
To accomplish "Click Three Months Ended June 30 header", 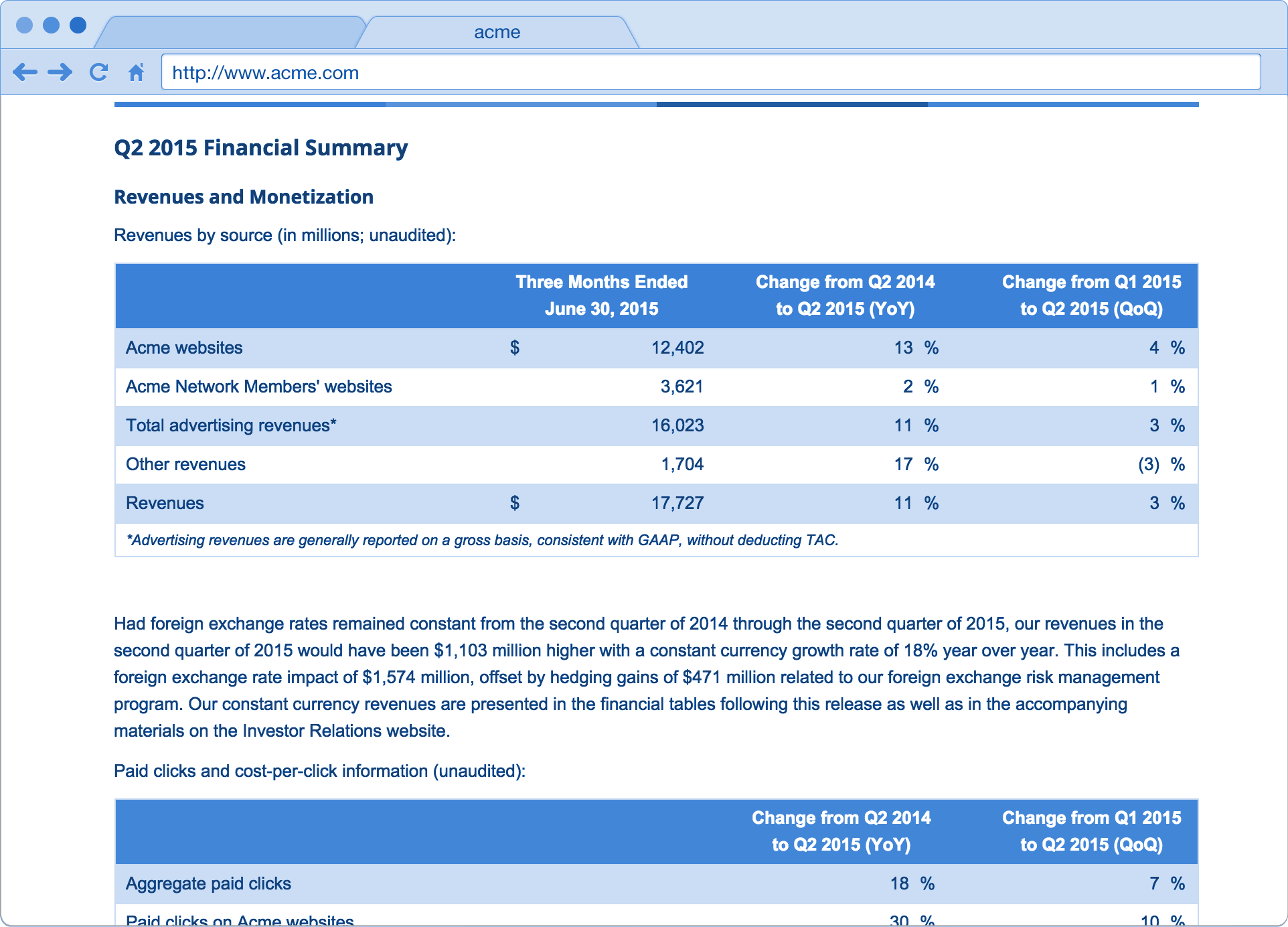I will click(x=601, y=295).
